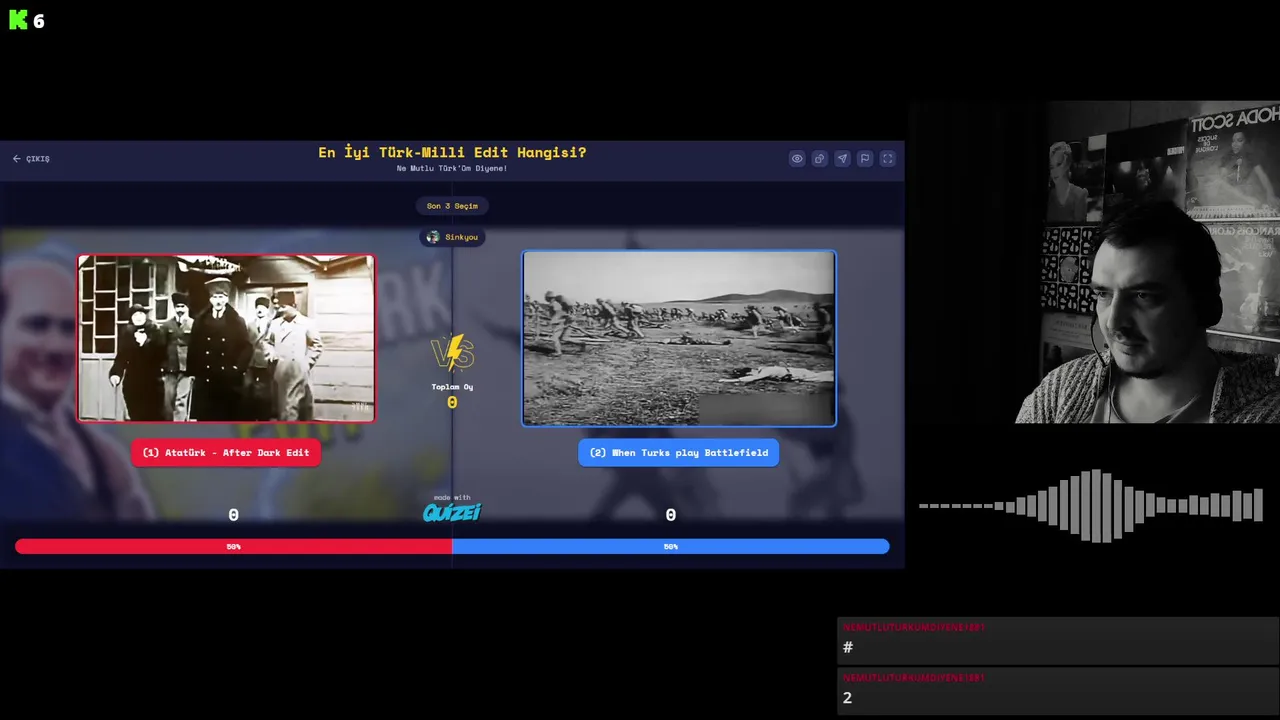Click the subtitle Ne Mutlu Türk'üm Diyene!
Viewport: 1280px width, 720px height.
[x=452, y=169]
